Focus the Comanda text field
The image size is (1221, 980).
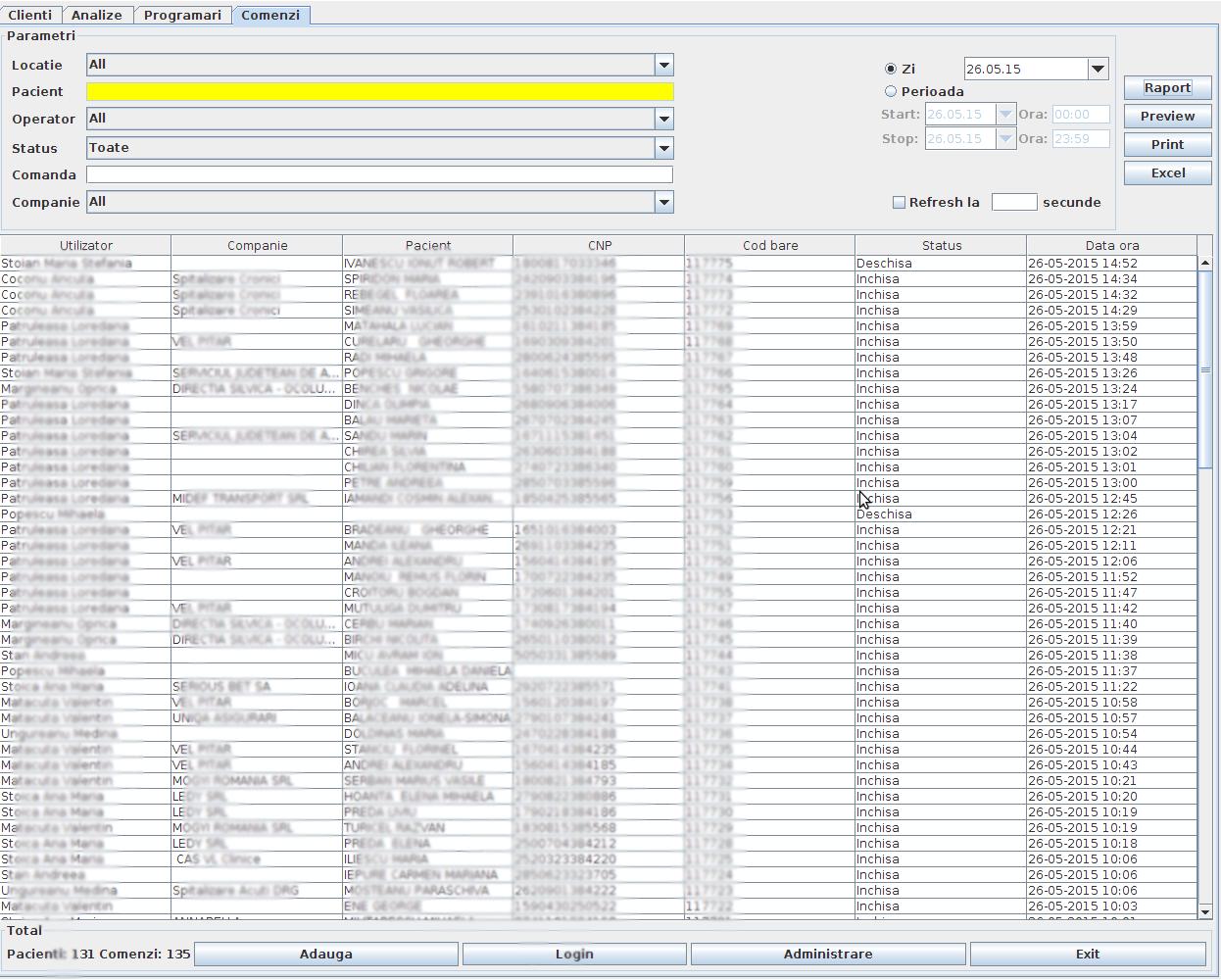[380, 174]
